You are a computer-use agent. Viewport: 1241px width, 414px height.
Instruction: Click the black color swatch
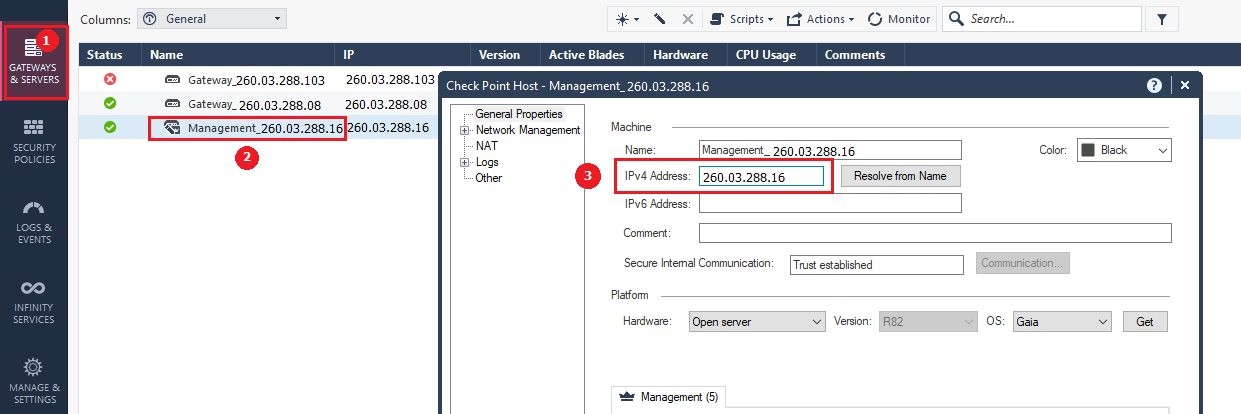[x=1088, y=150]
